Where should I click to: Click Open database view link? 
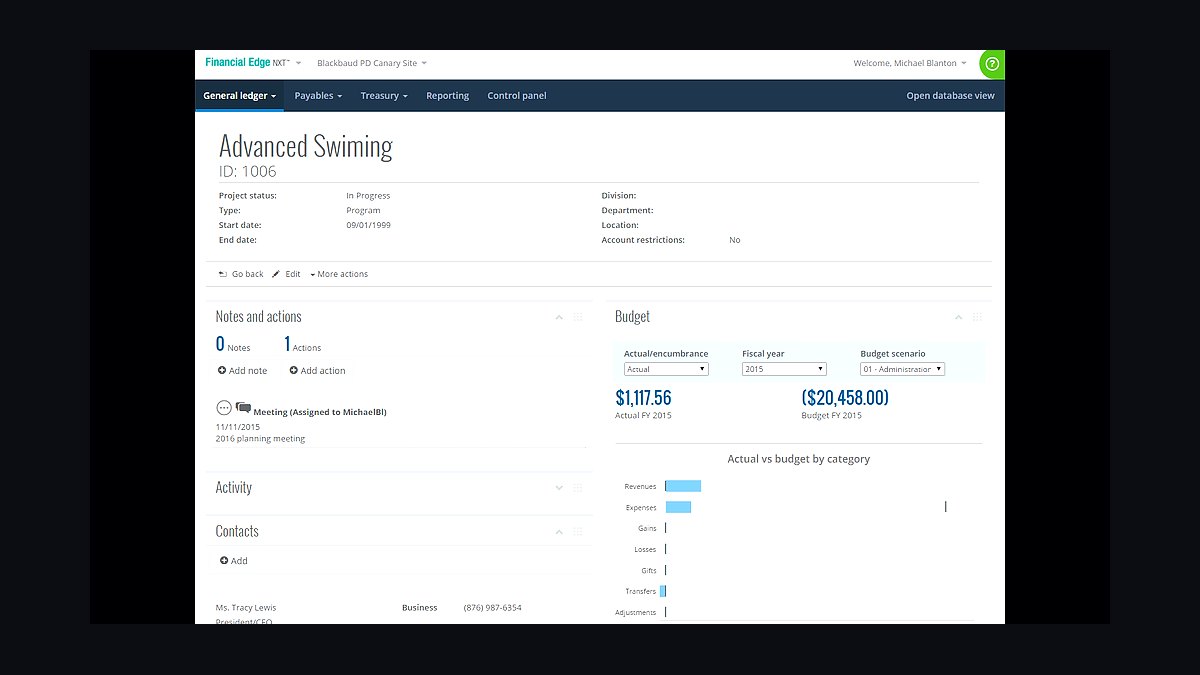[950, 96]
